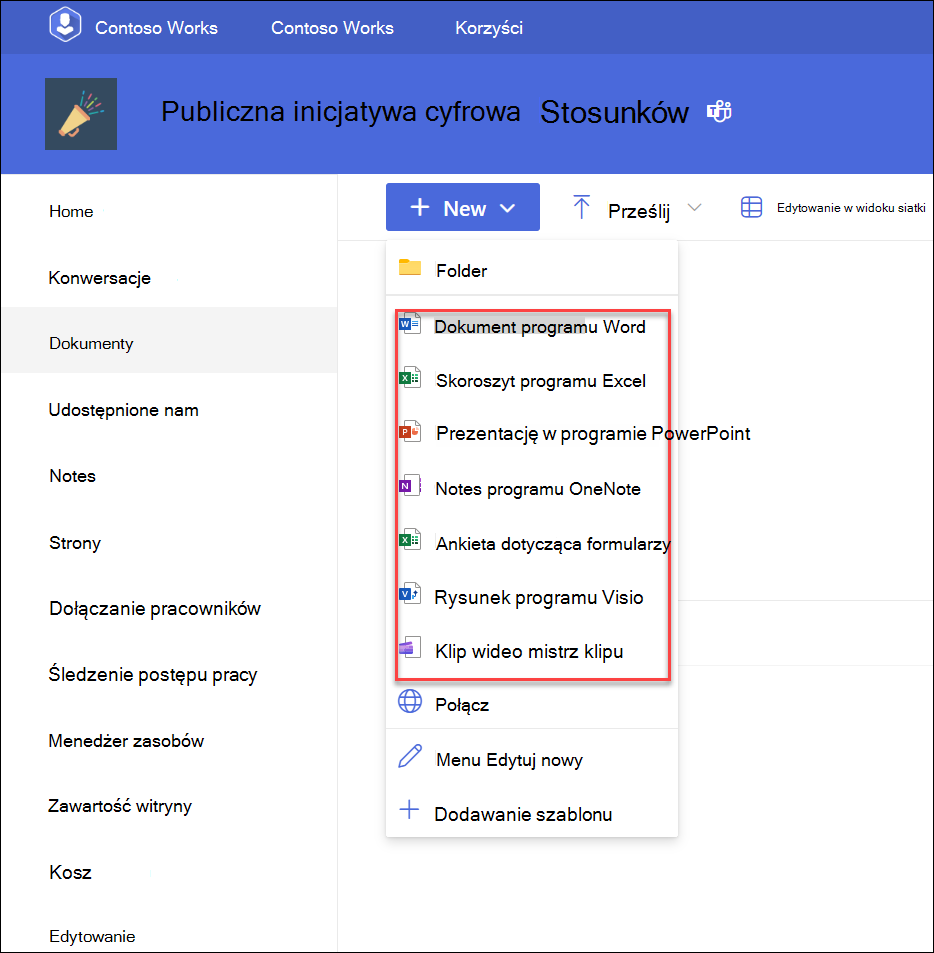Click the pencil icon for Menu Edytuj nowy
This screenshot has width=934, height=953.
click(x=410, y=755)
